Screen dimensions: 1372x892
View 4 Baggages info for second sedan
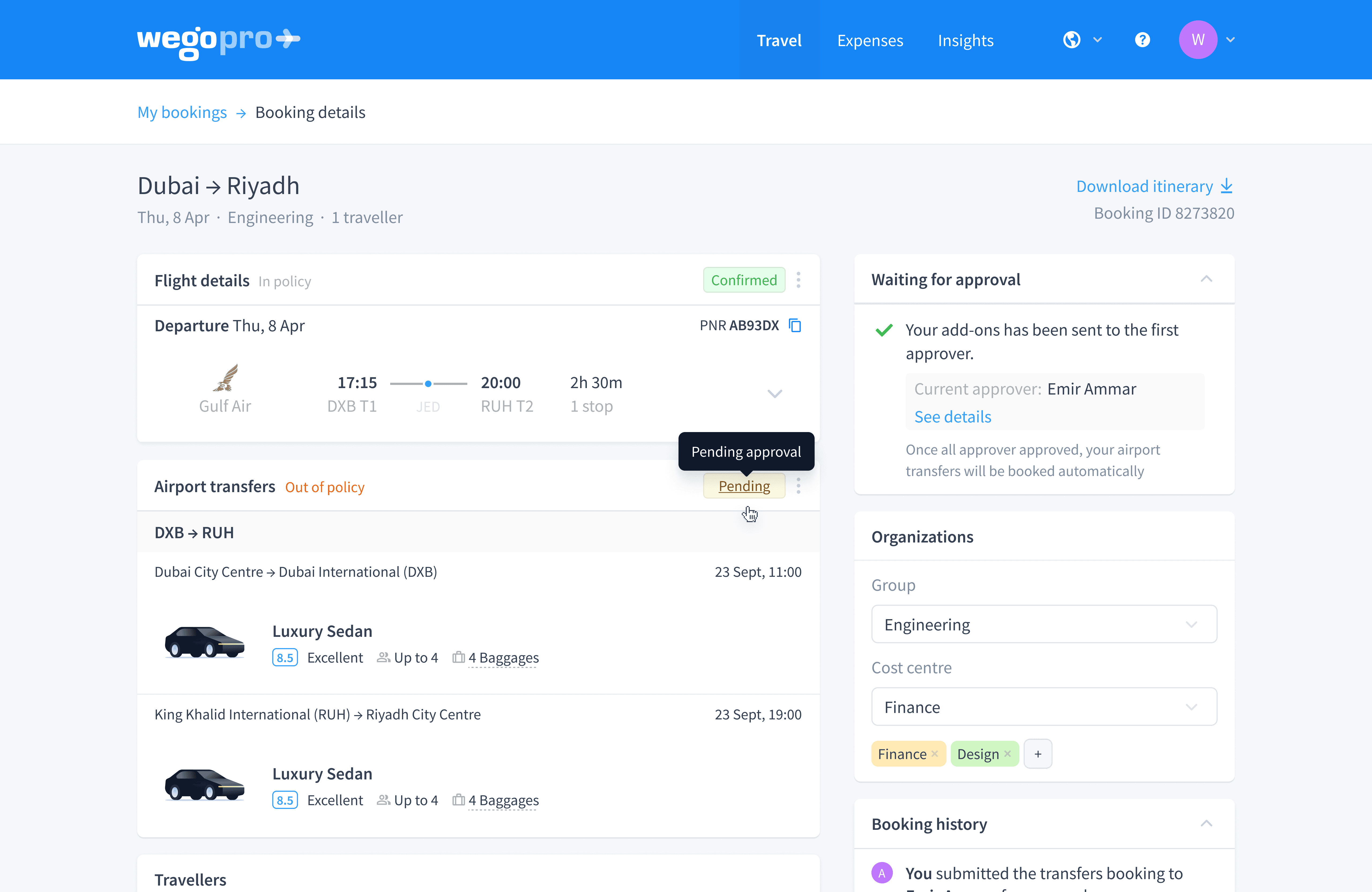pos(503,800)
